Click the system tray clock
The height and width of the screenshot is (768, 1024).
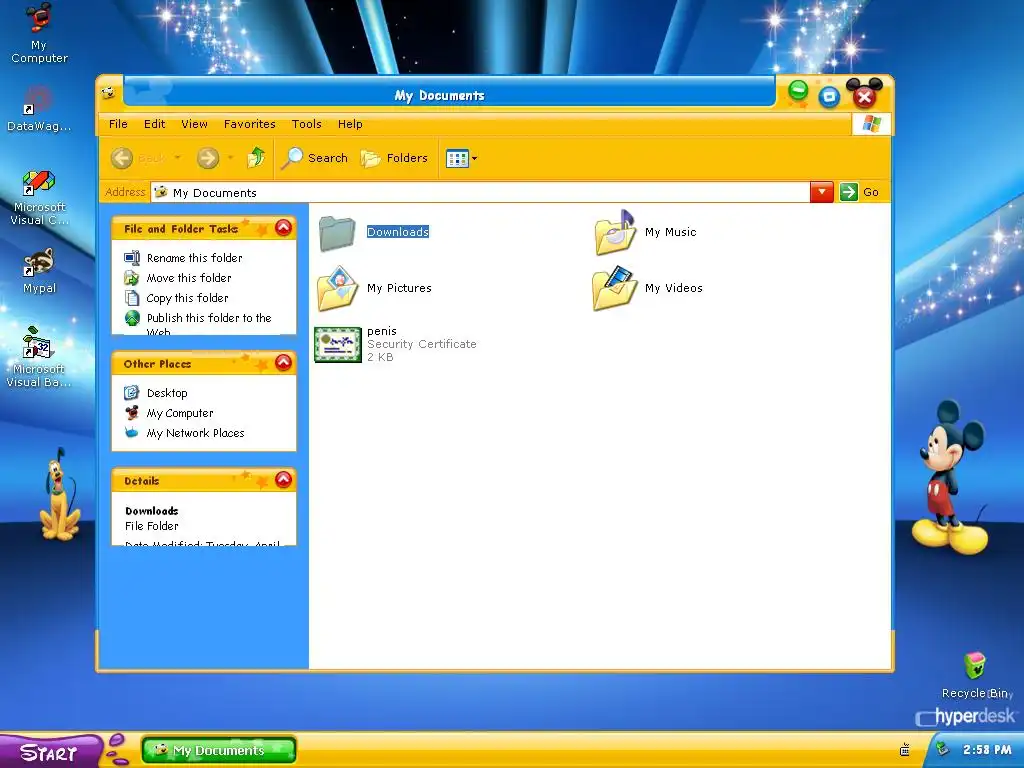coord(987,750)
